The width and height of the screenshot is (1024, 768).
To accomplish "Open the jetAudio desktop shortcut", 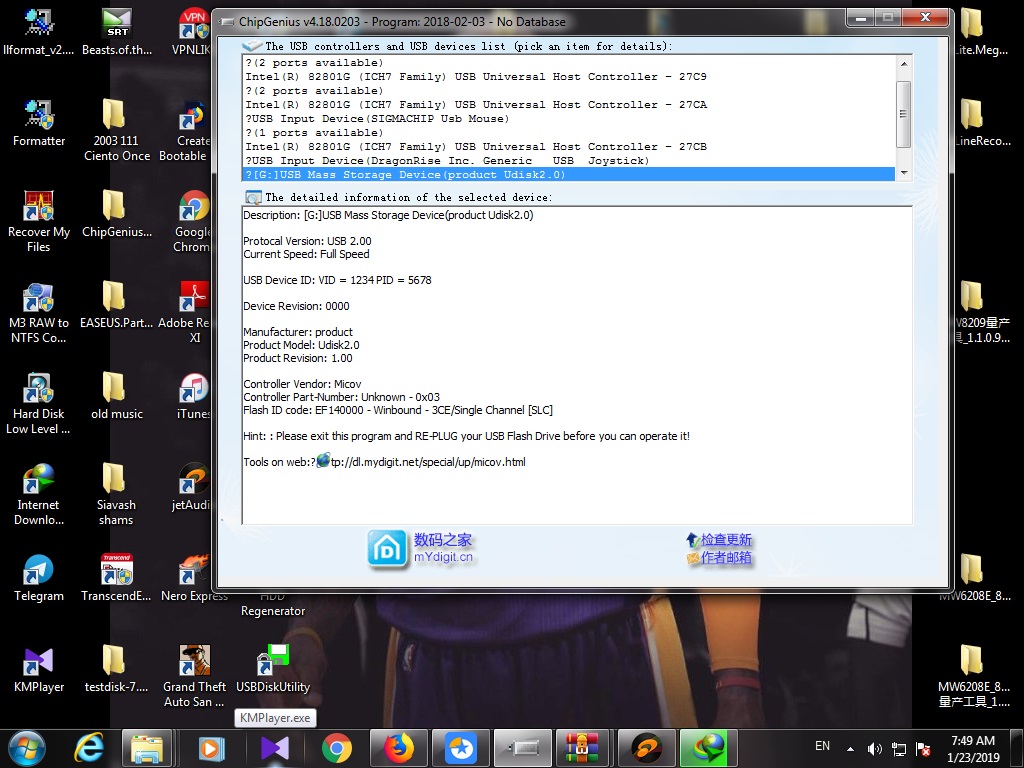I will click(192, 487).
